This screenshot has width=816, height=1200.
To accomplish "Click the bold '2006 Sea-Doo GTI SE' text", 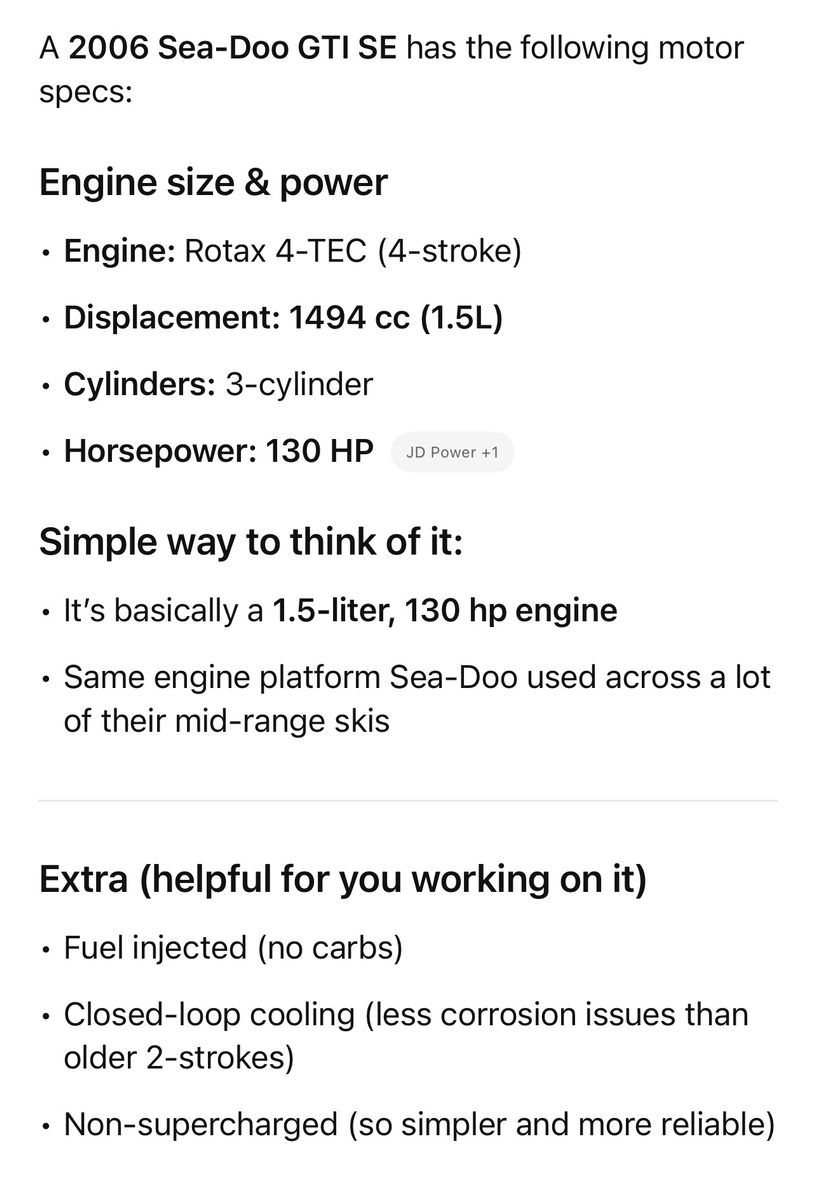I will 232,47.
